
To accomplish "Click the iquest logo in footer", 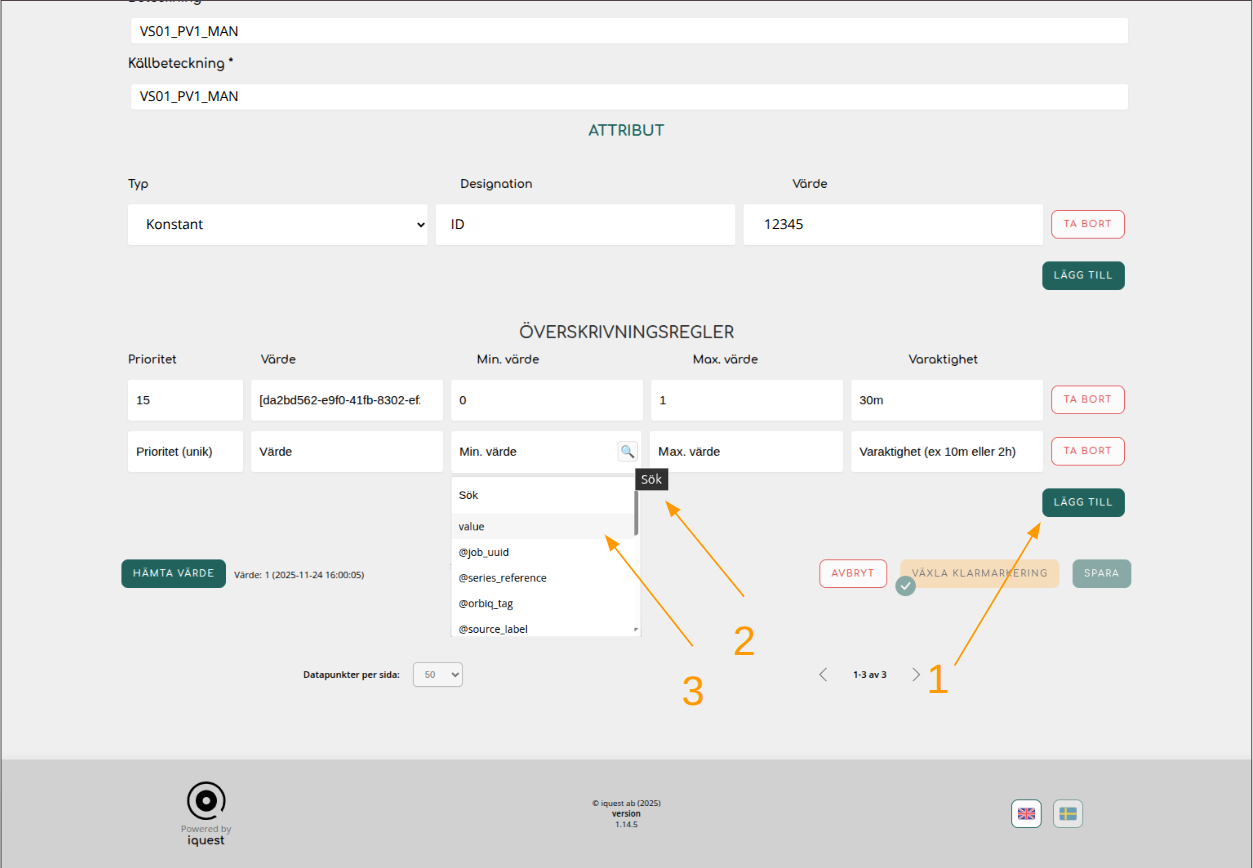I will tap(206, 802).
